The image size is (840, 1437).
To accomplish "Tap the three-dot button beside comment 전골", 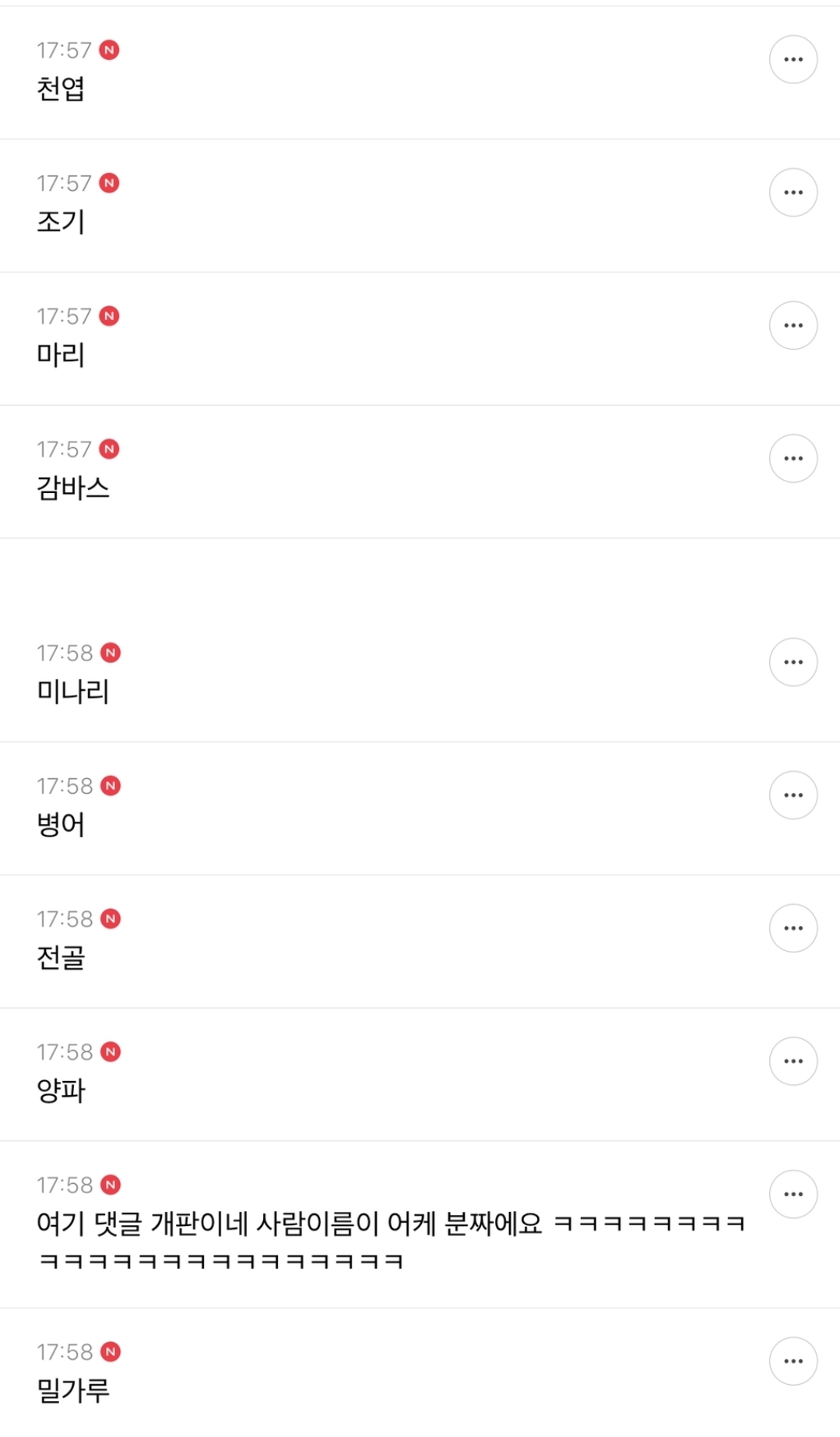I will point(793,928).
